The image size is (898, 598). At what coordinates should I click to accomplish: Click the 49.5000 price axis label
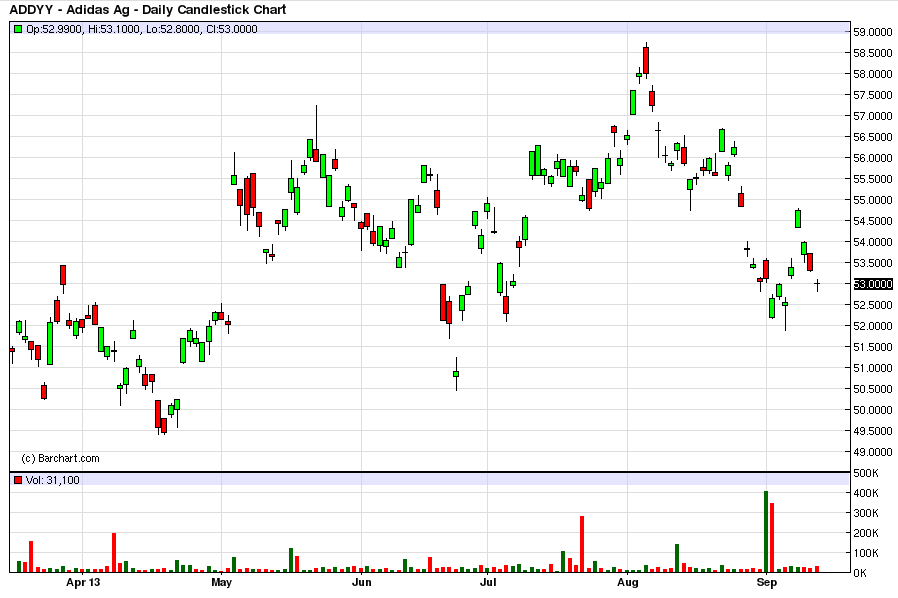coord(873,431)
